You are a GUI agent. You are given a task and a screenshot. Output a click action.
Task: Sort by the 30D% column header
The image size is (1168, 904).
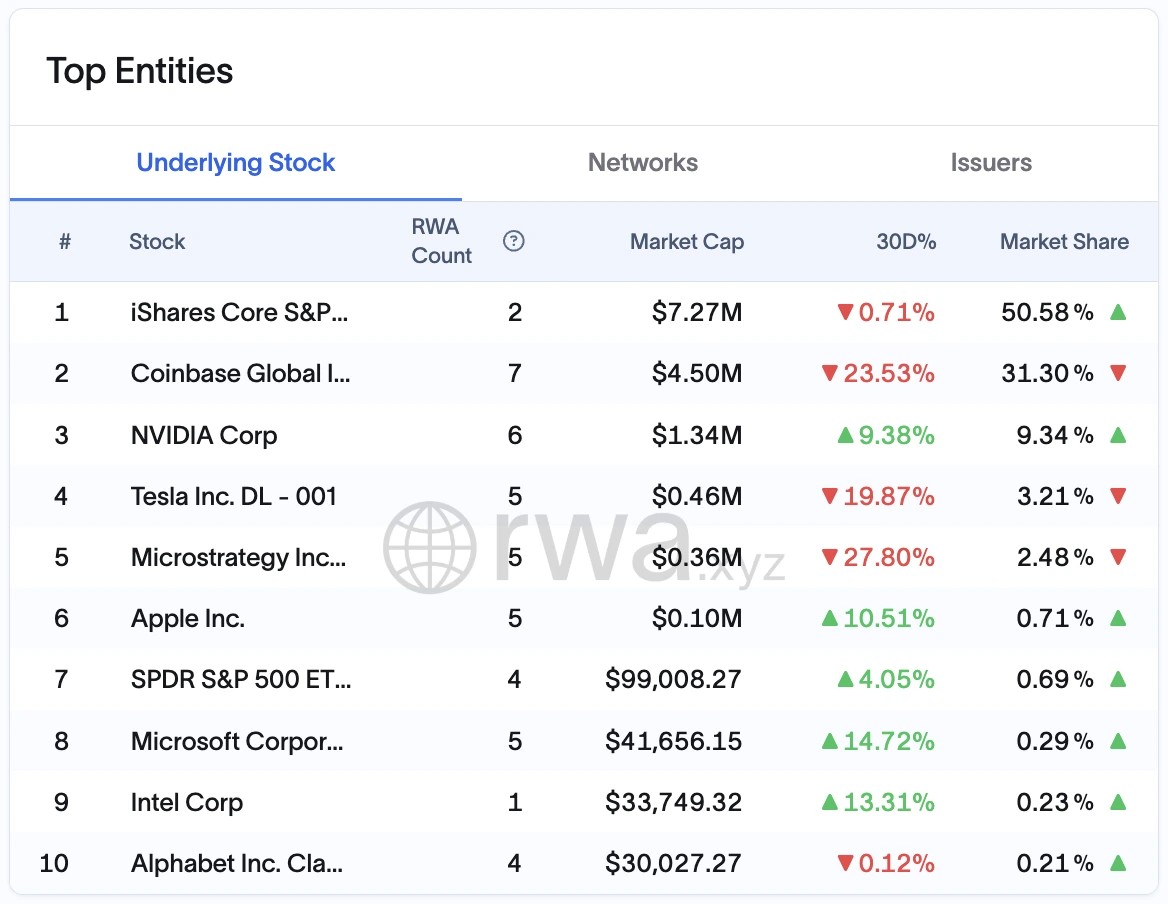tap(906, 241)
